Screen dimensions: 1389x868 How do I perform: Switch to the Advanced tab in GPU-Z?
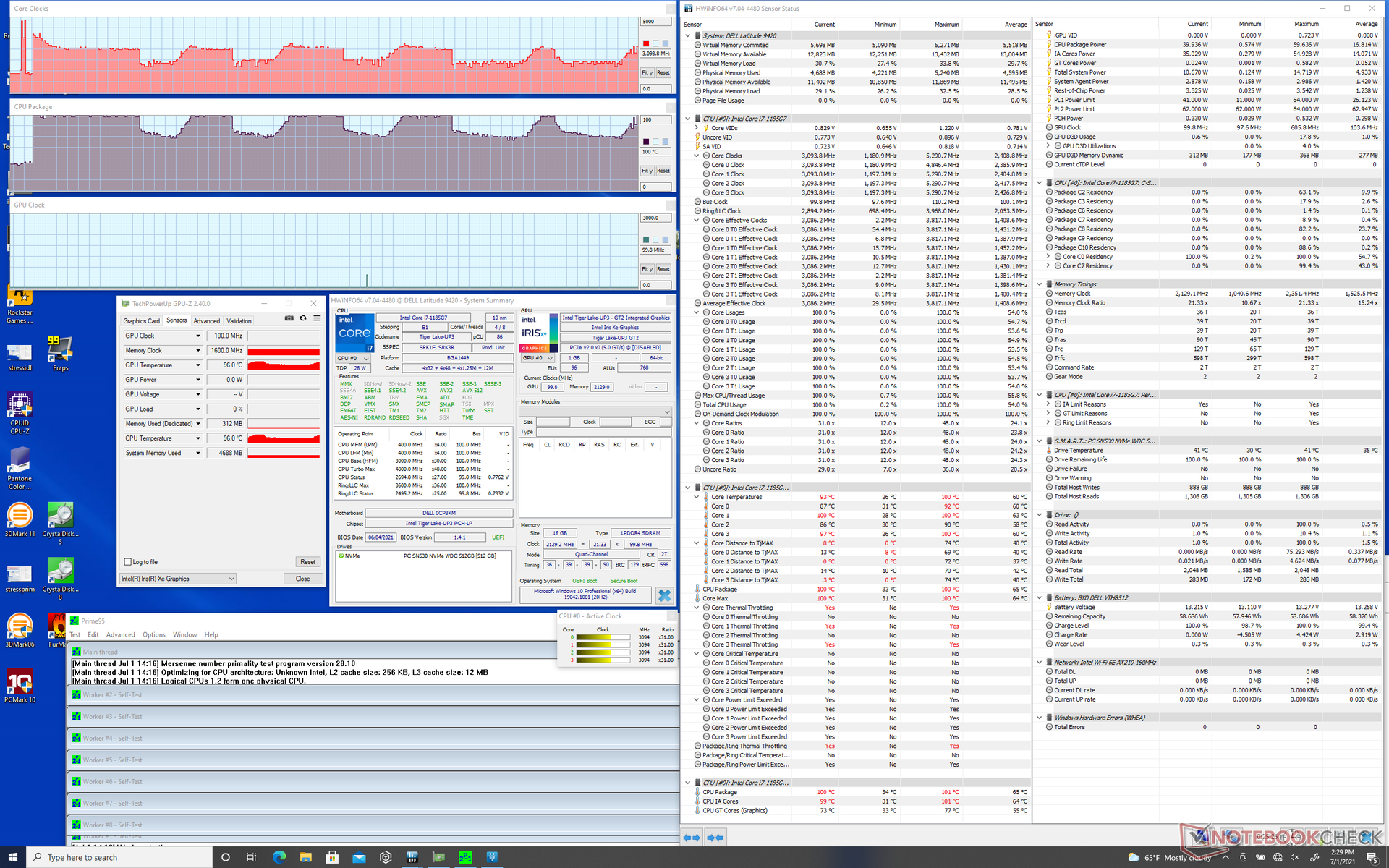click(x=207, y=320)
